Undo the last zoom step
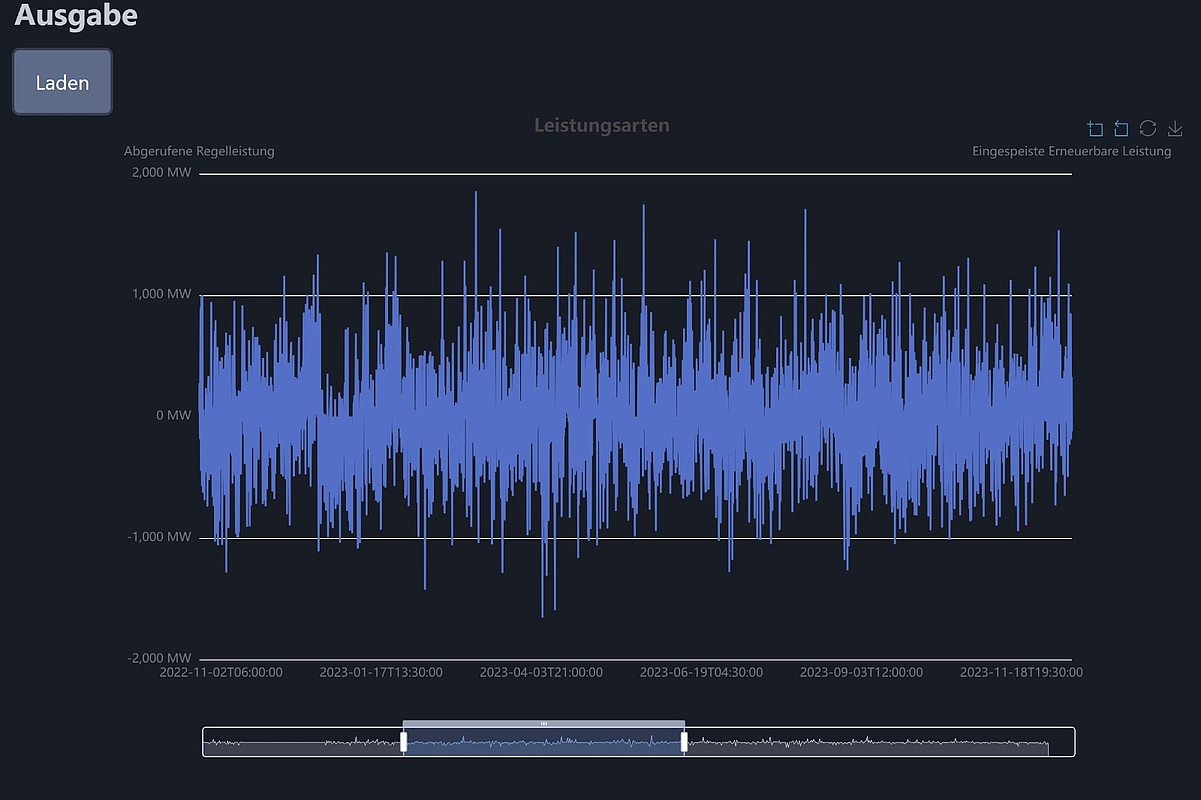This screenshot has height=800, width=1201. (1121, 128)
